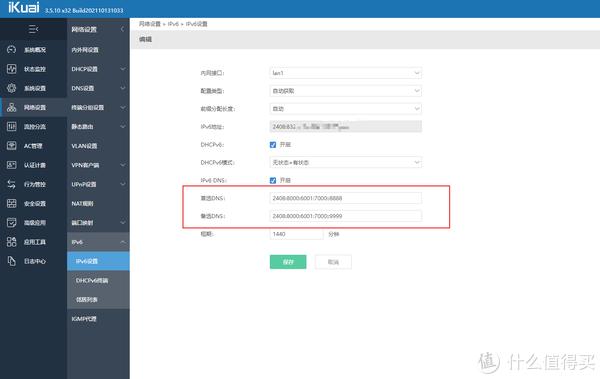Click the 取消 cancel button
This screenshot has height=379, width=600.
pos(333,262)
